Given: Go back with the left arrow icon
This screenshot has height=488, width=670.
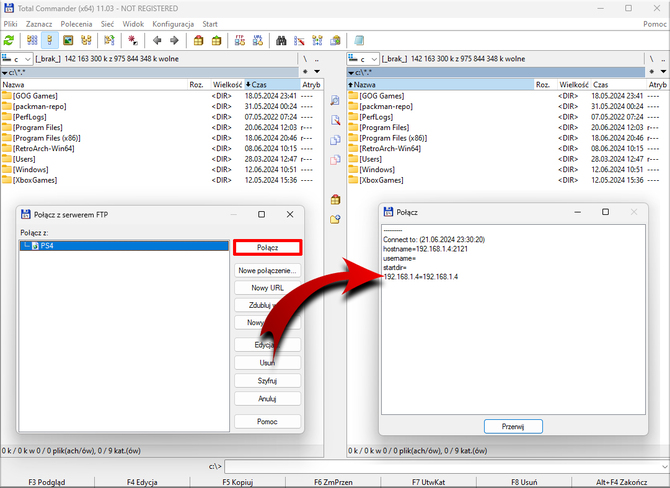Looking at the screenshot, I should point(157,41).
